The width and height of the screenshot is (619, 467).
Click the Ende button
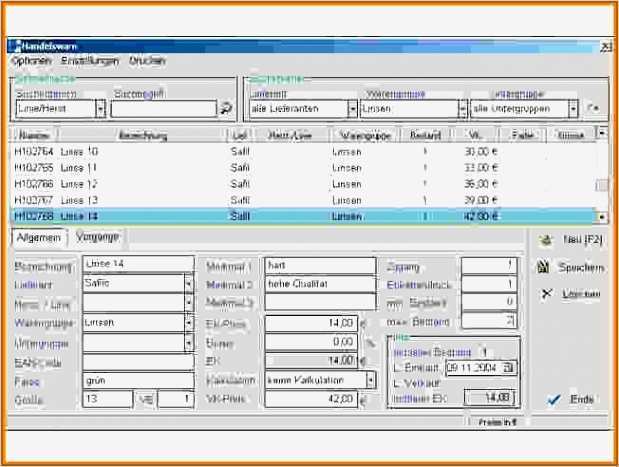pos(571,399)
